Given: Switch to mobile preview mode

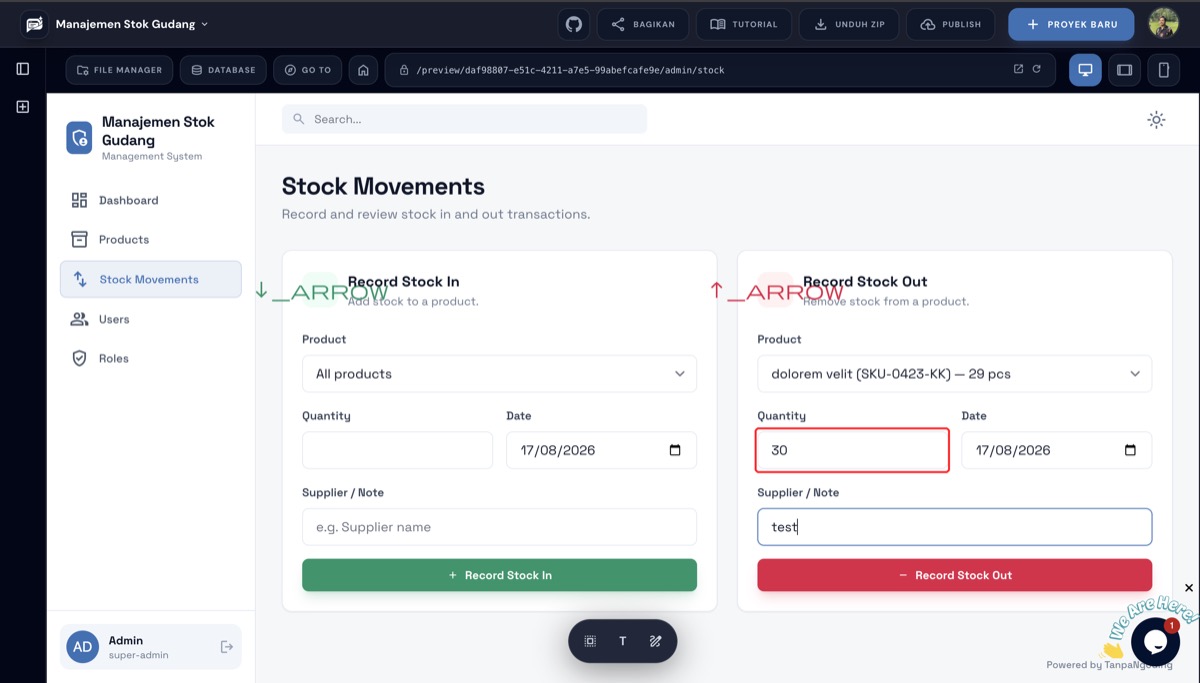Looking at the screenshot, I should [1164, 70].
